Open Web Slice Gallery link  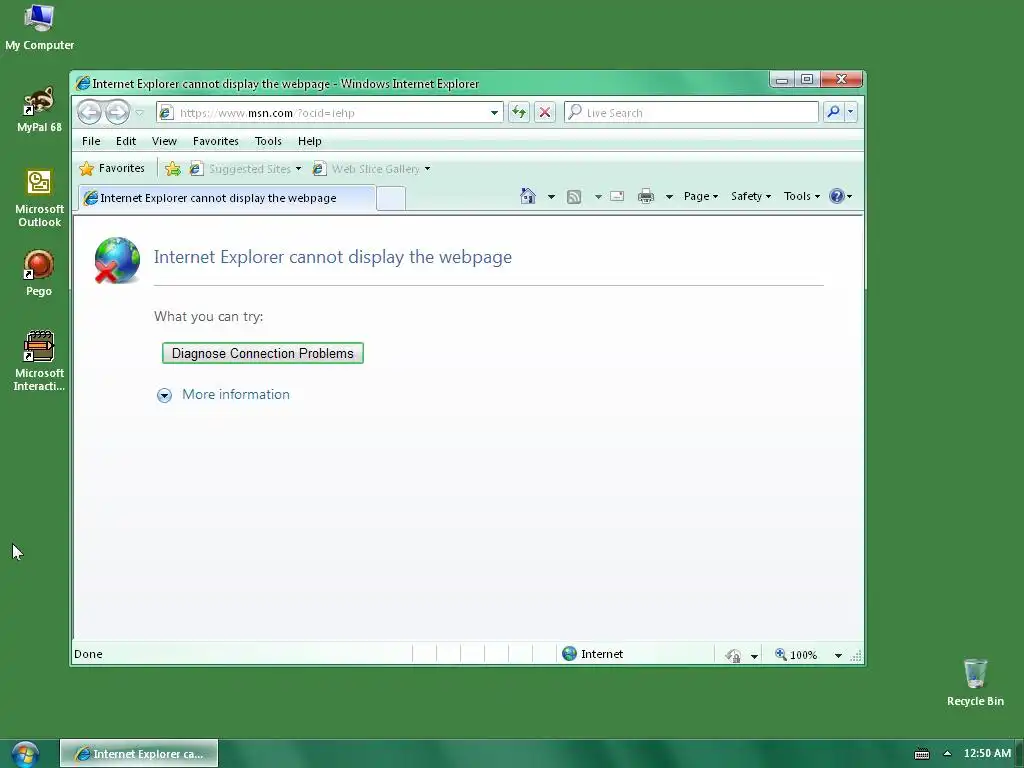click(x=371, y=169)
